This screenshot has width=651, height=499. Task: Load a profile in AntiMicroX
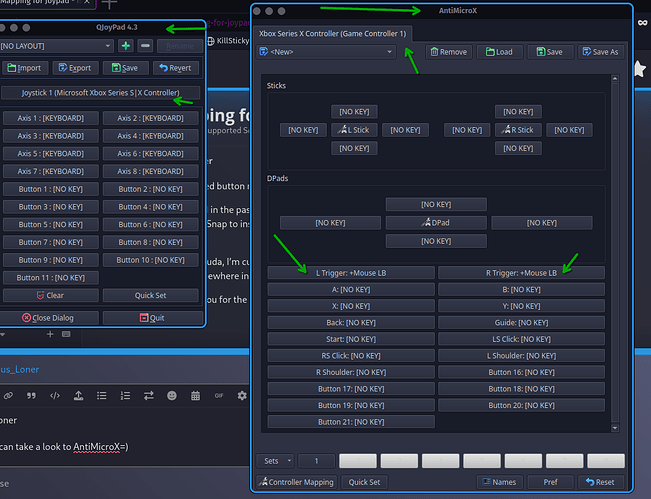pos(499,52)
